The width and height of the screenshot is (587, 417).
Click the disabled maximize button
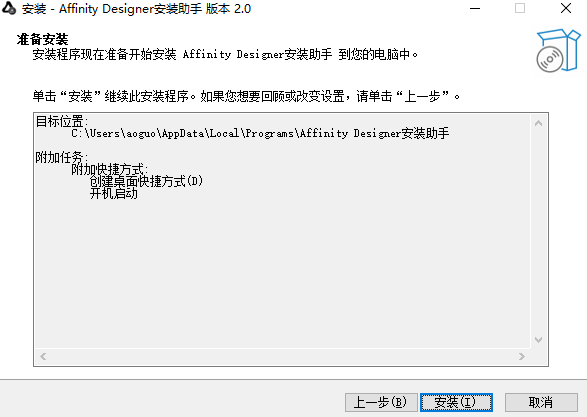pyautogui.click(x=520, y=8)
